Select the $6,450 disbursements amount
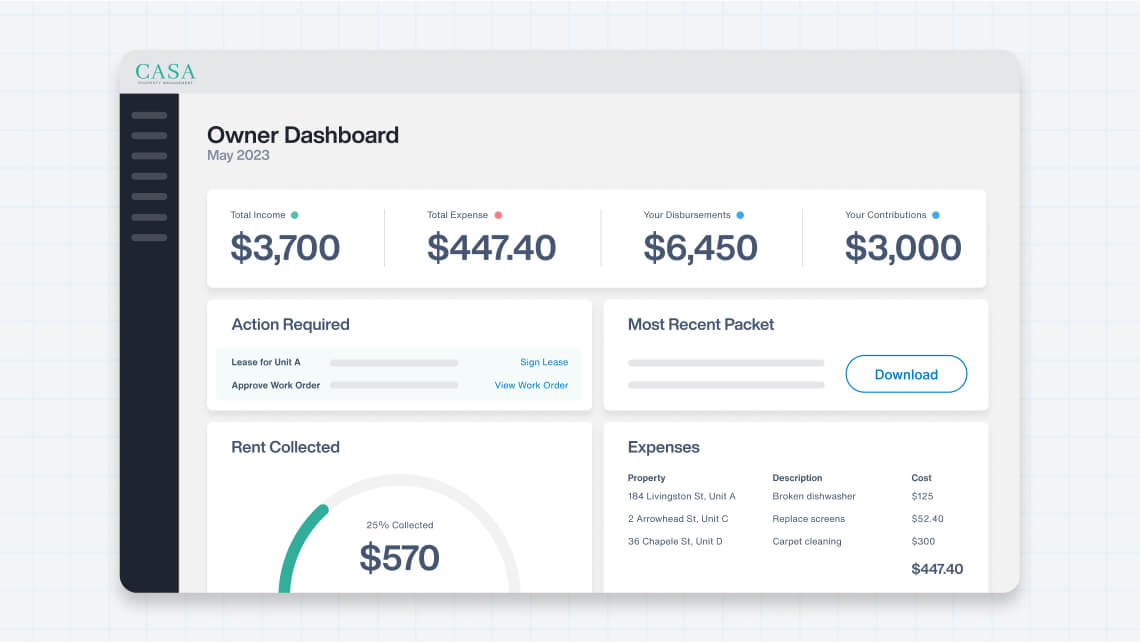This screenshot has width=1140, height=642. [x=700, y=248]
